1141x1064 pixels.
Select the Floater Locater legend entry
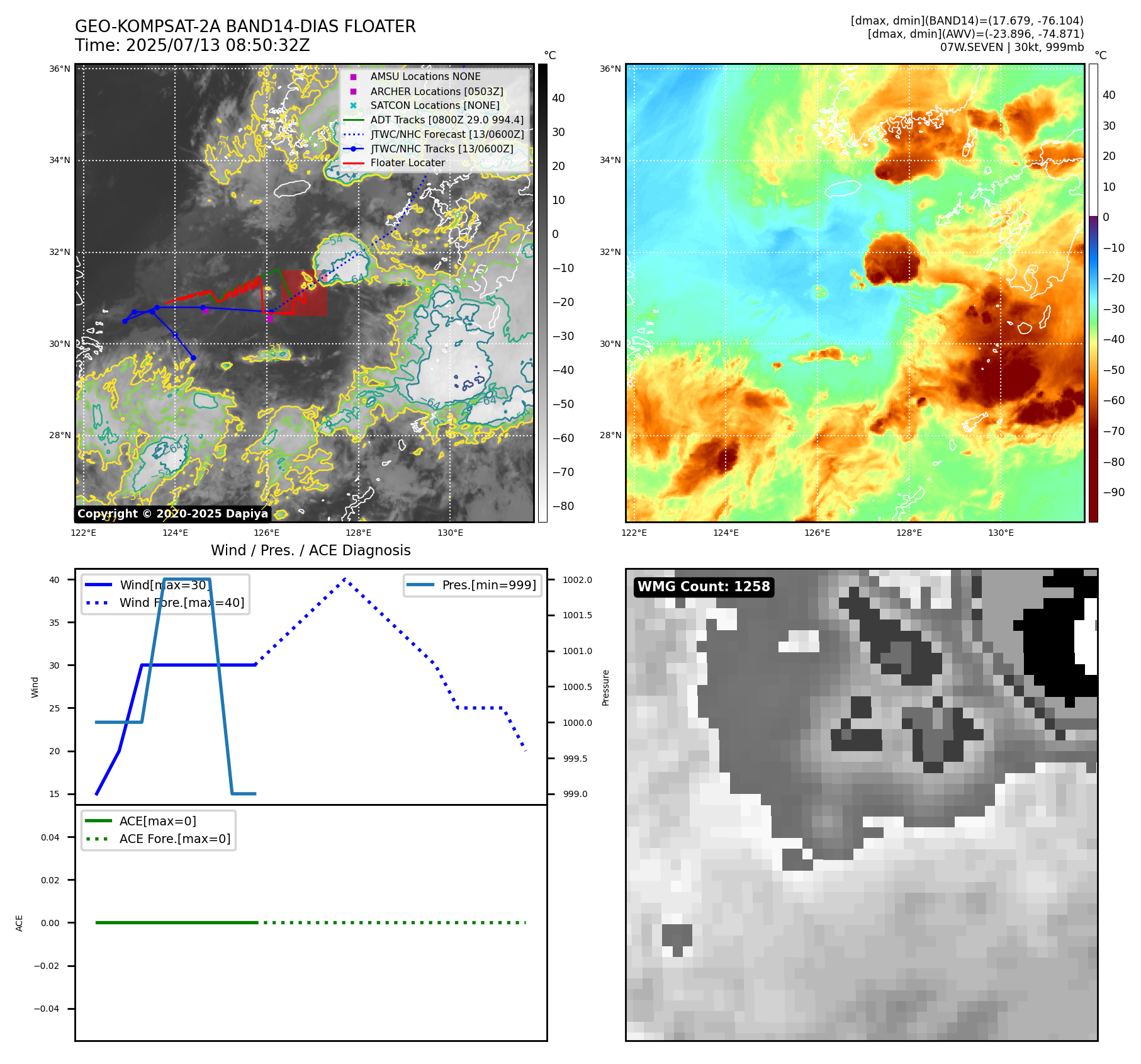pos(395,162)
